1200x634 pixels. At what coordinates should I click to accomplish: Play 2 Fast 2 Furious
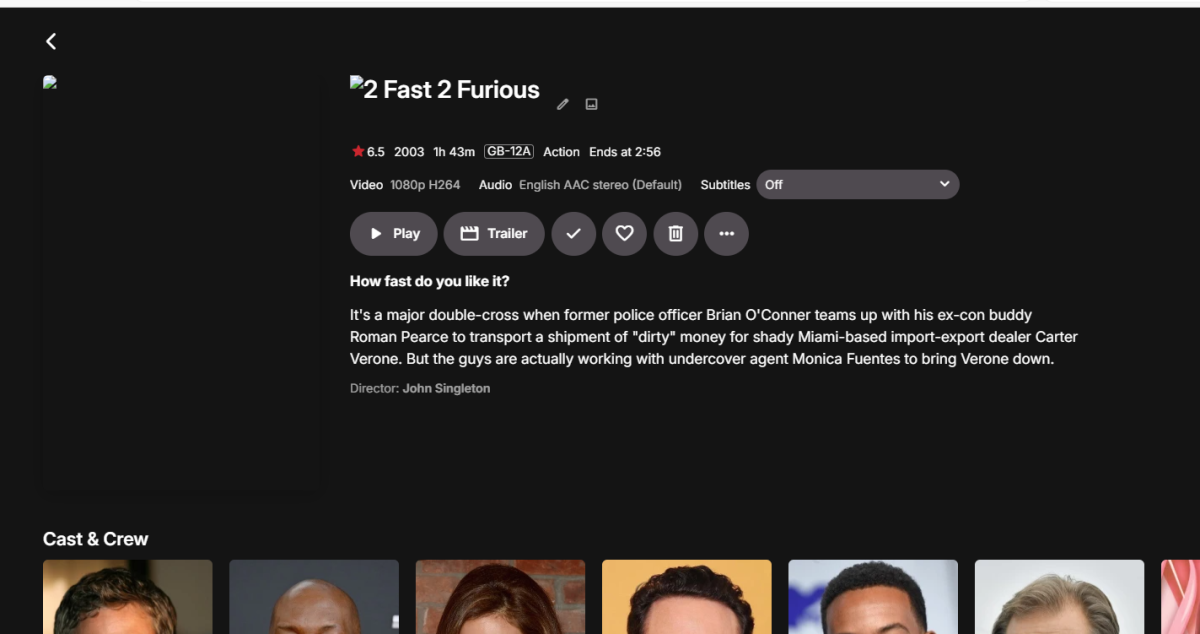pyautogui.click(x=394, y=234)
